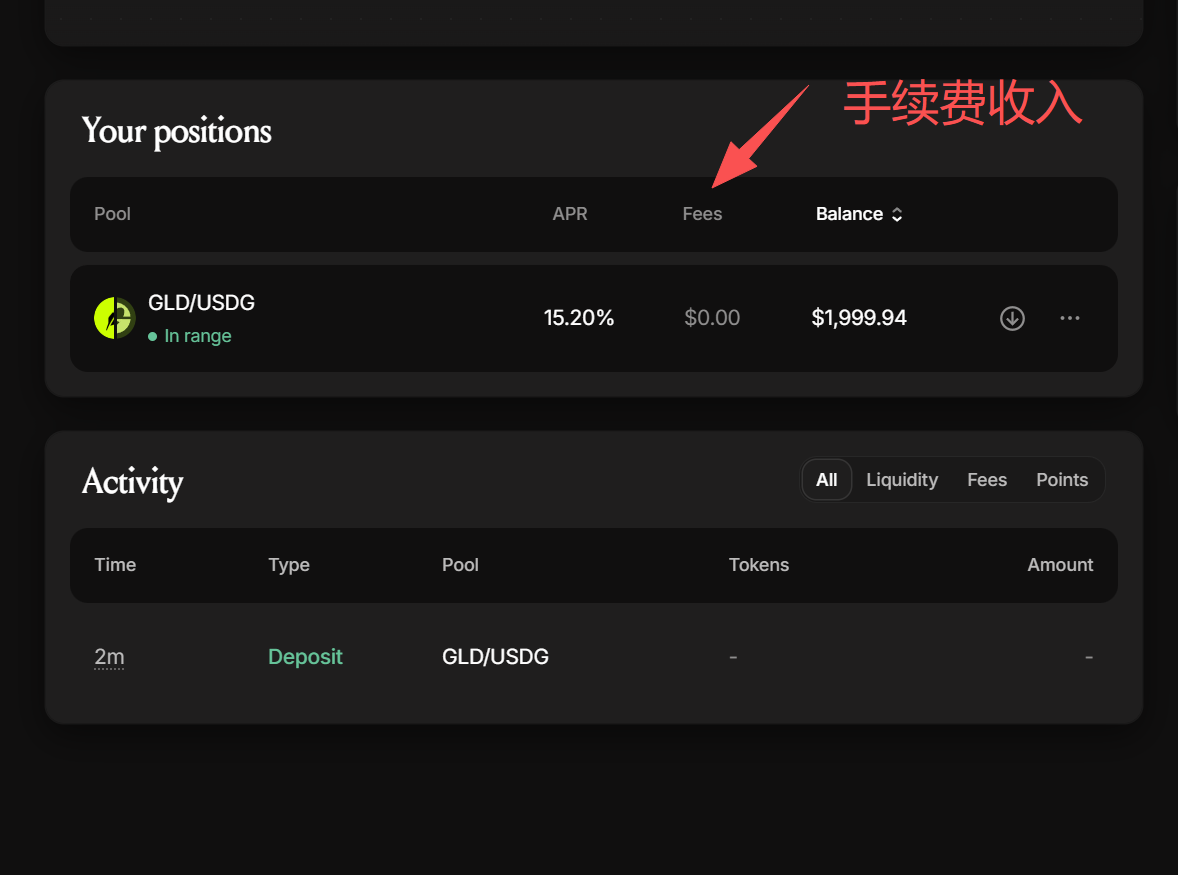1178x875 pixels.
Task: Click the $1,999.94 balance value
Action: (x=859, y=318)
